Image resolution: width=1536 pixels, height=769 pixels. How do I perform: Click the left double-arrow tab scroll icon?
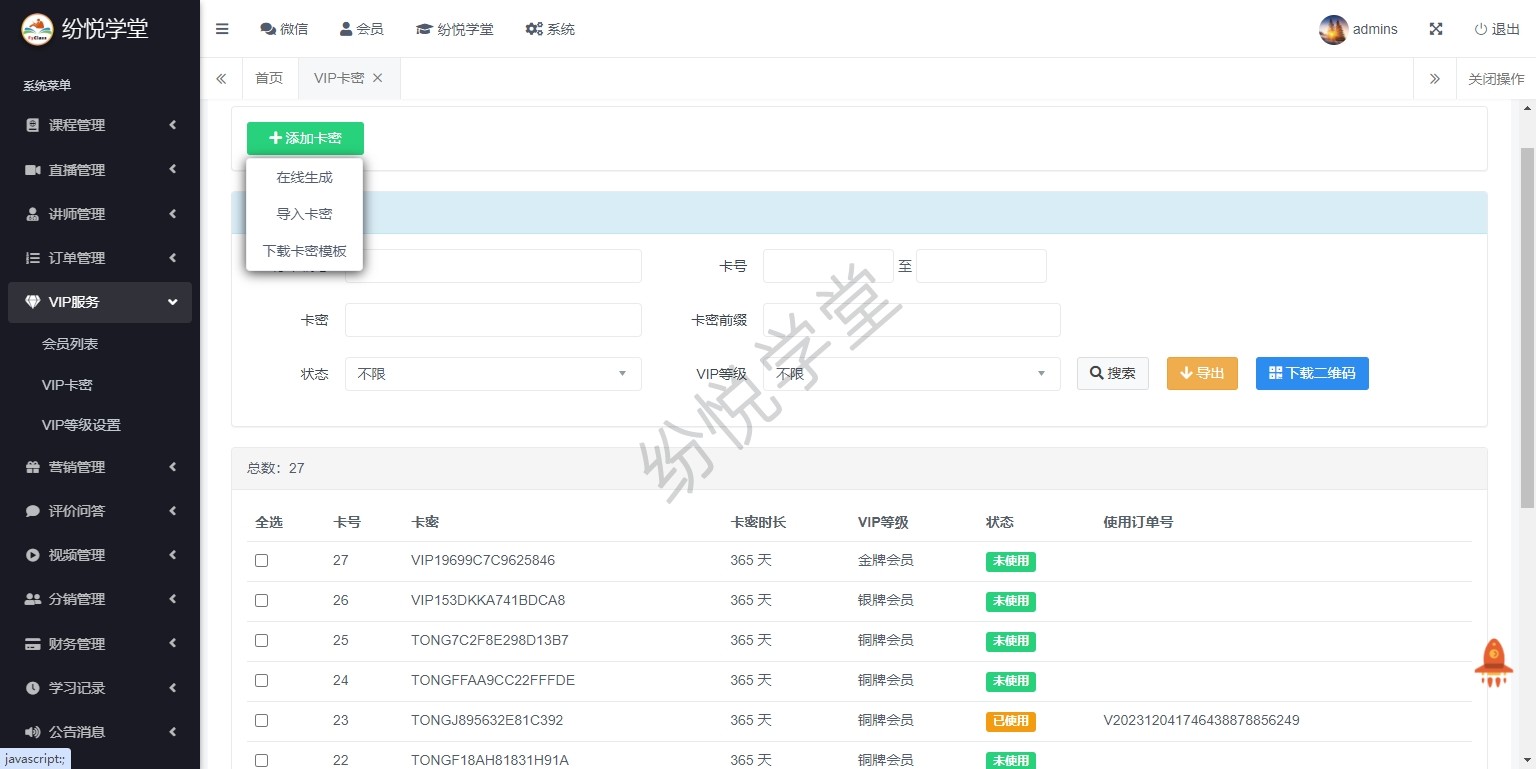tap(221, 78)
